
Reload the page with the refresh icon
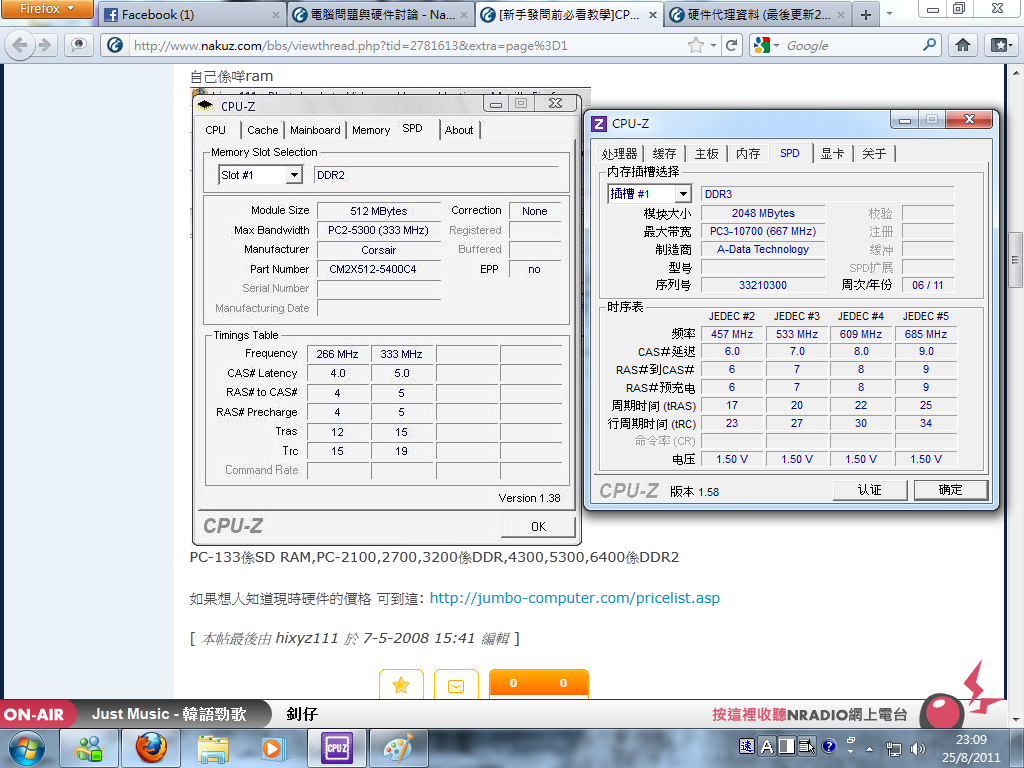[x=732, y=45]
